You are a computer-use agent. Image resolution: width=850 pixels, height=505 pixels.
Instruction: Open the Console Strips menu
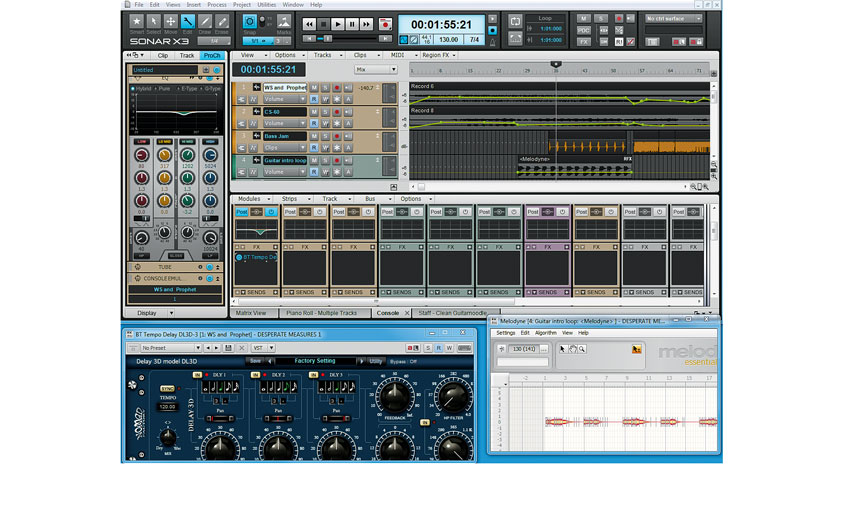point(293,199)
